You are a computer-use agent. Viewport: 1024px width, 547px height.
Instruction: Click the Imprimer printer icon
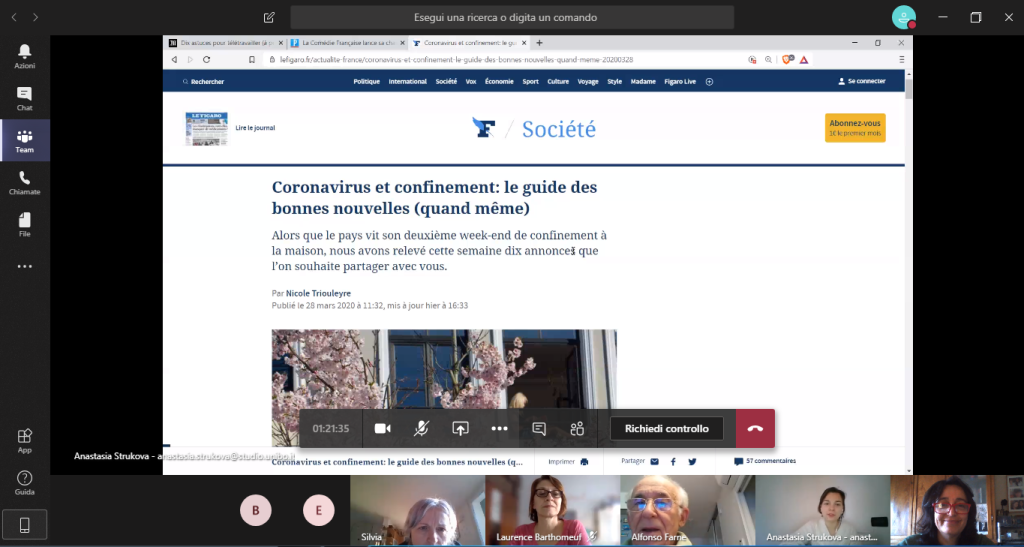pos(584,461)
